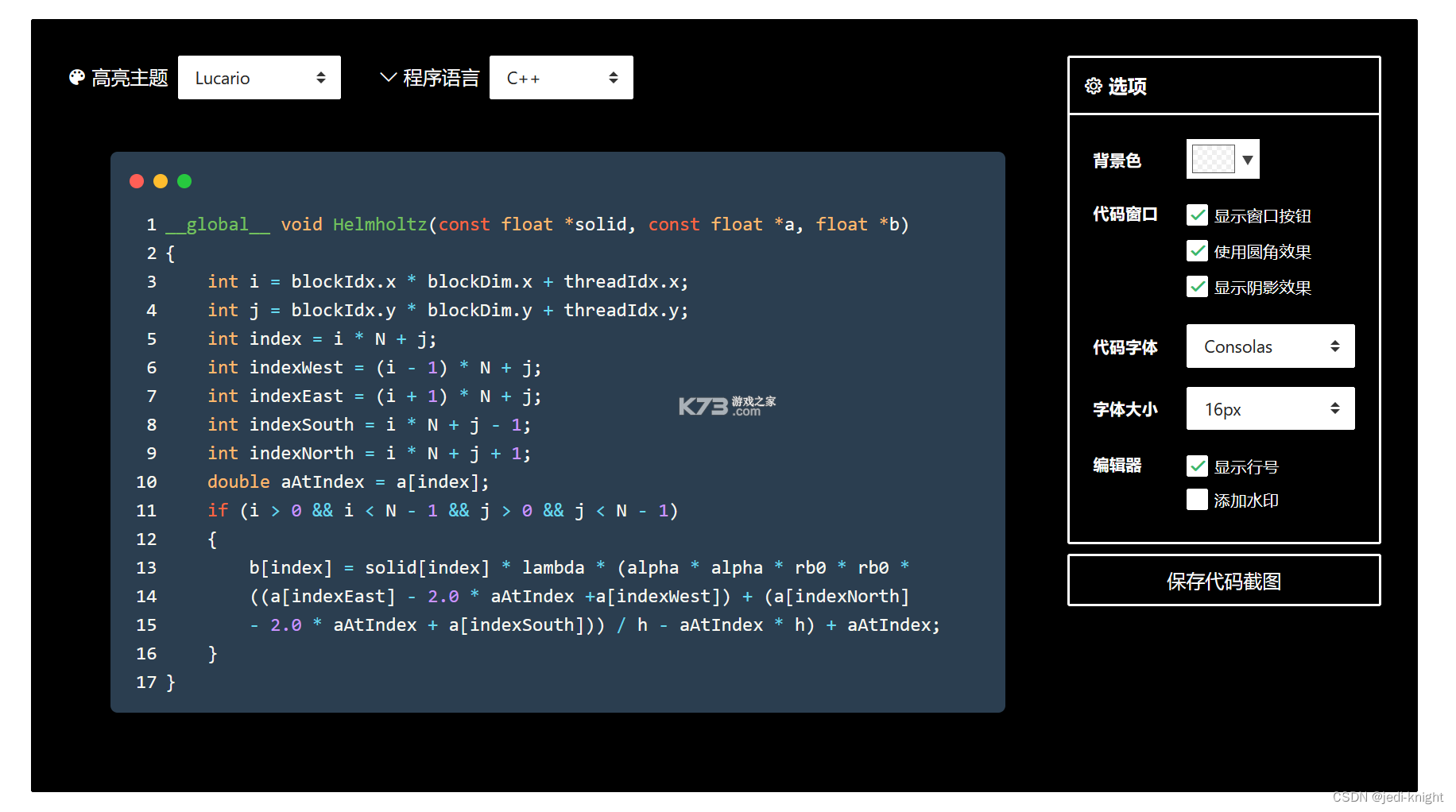Screen dimensions: 1456x812
Task: Click the palette icon beside 高亮主题
Action: click(x=77, y=77)
